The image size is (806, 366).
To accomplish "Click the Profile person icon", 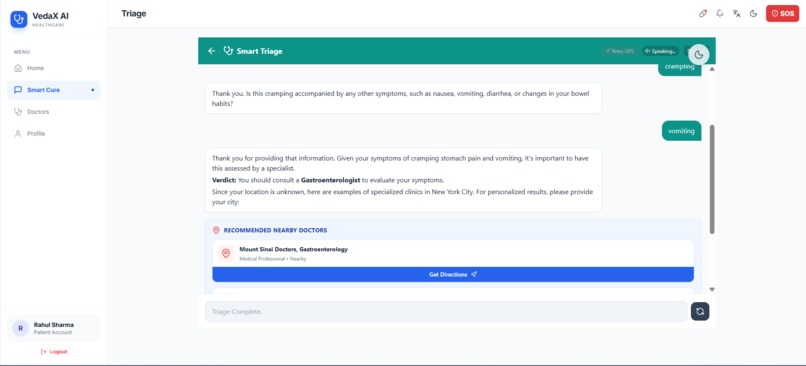I will pos(18,134).
